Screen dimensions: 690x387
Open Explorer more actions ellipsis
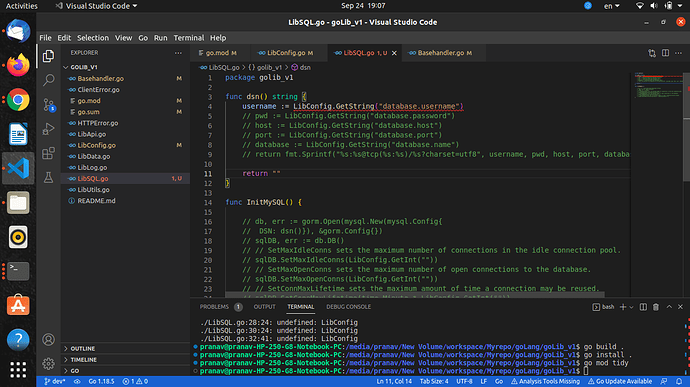[x=178, y=53]
